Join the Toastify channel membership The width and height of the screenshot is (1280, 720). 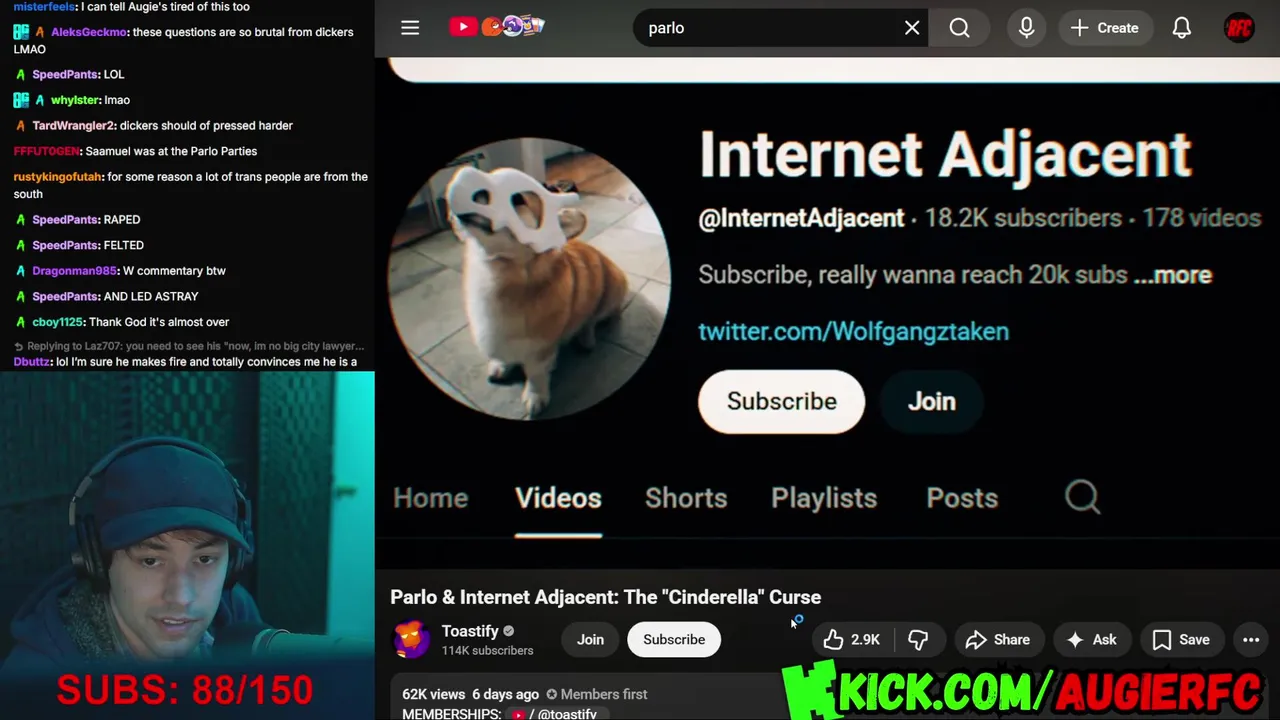[590, 640]
